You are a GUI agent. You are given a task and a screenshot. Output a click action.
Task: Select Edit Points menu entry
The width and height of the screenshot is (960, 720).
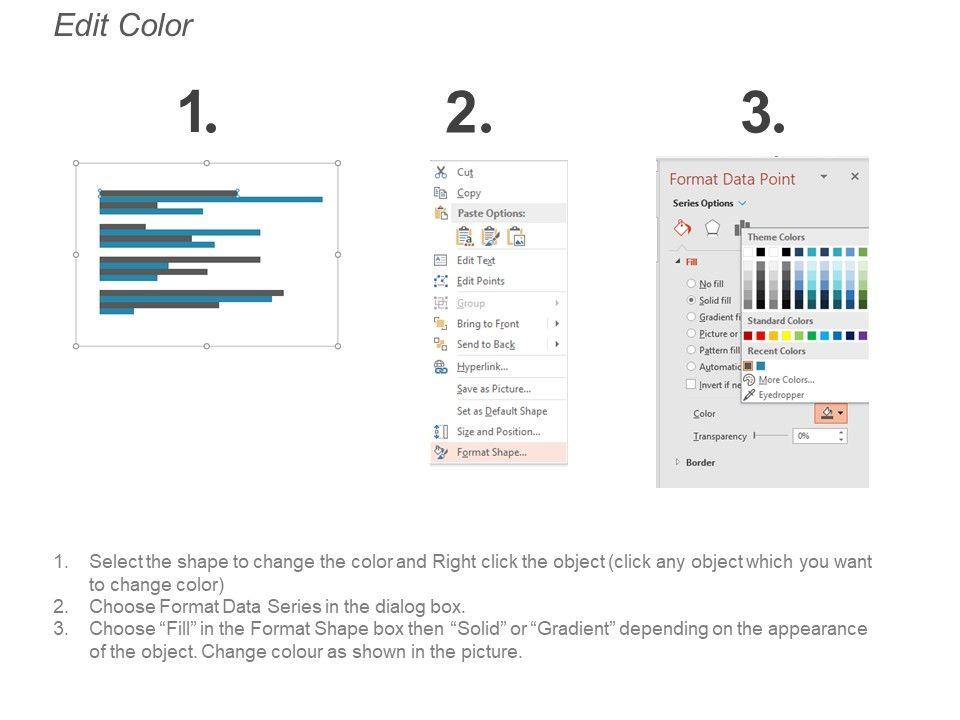point(480,281)
